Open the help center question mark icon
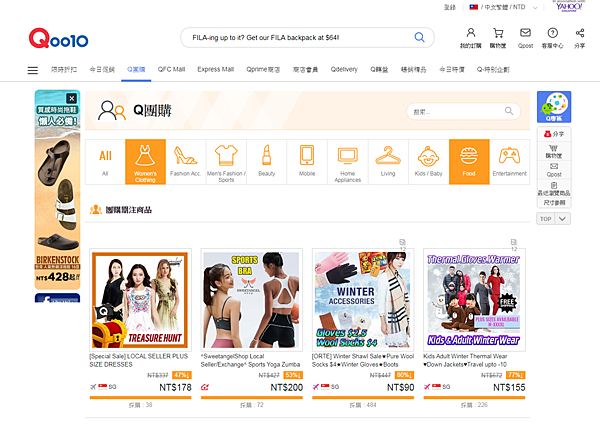Screen dimensions: 600x427 552,33
